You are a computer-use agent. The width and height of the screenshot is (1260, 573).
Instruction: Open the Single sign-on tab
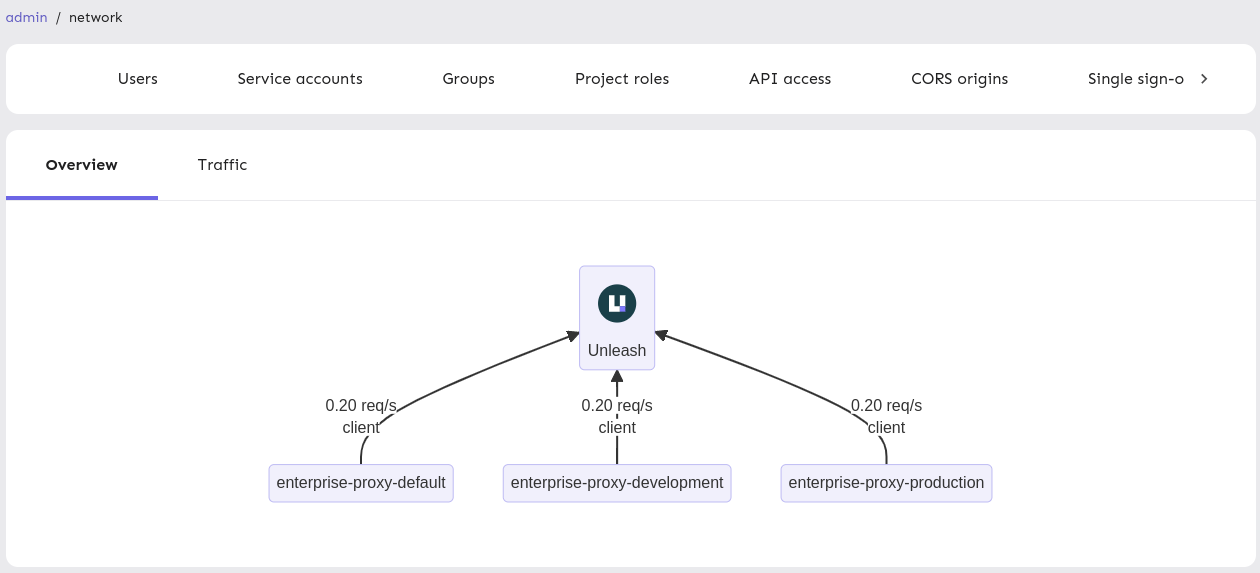(1135, 79)
